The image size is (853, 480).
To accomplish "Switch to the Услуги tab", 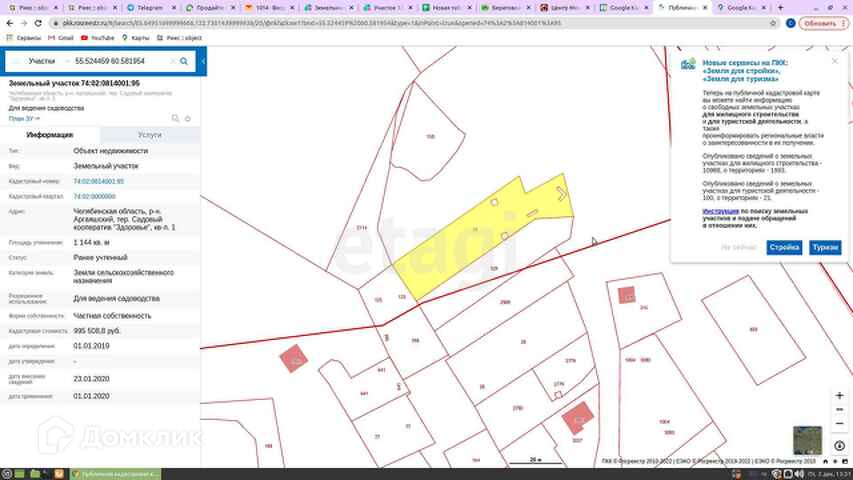I will tap(150, 134).
